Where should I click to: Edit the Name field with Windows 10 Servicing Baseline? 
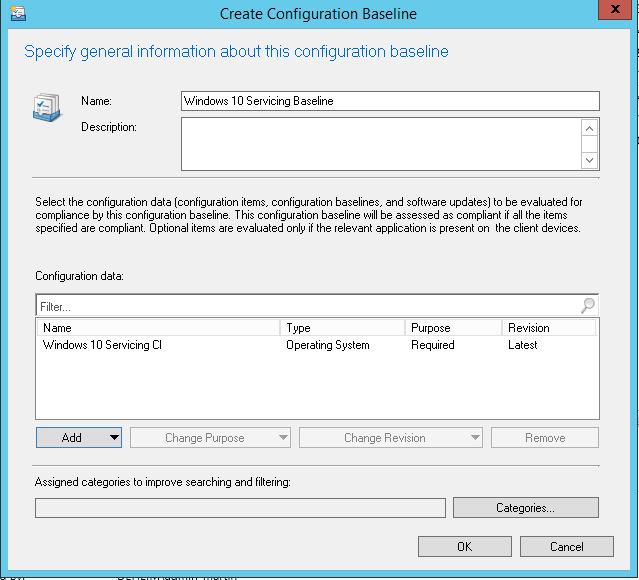click(390, 101)
